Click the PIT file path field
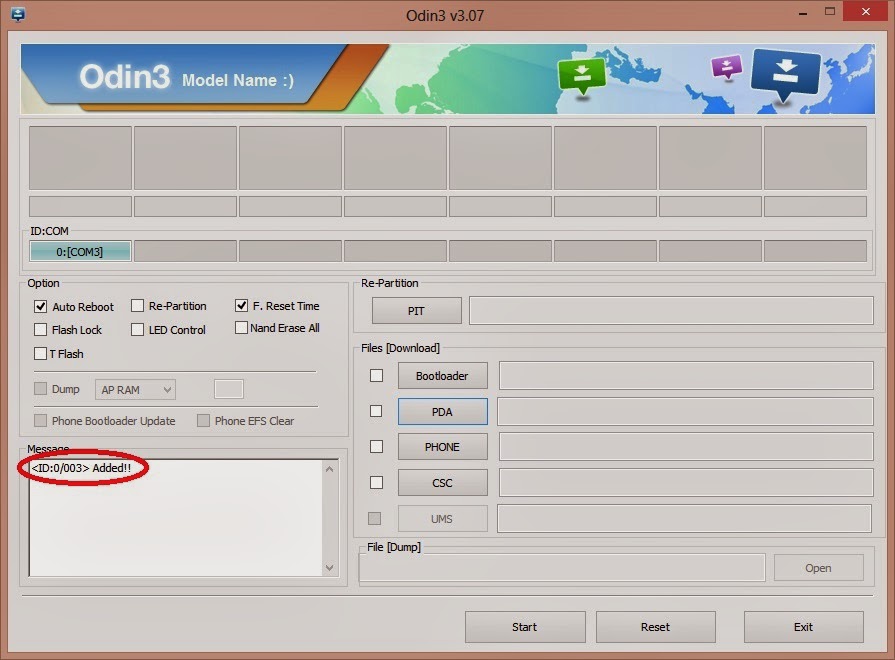The image size is (895, 660). click(671, 310)
